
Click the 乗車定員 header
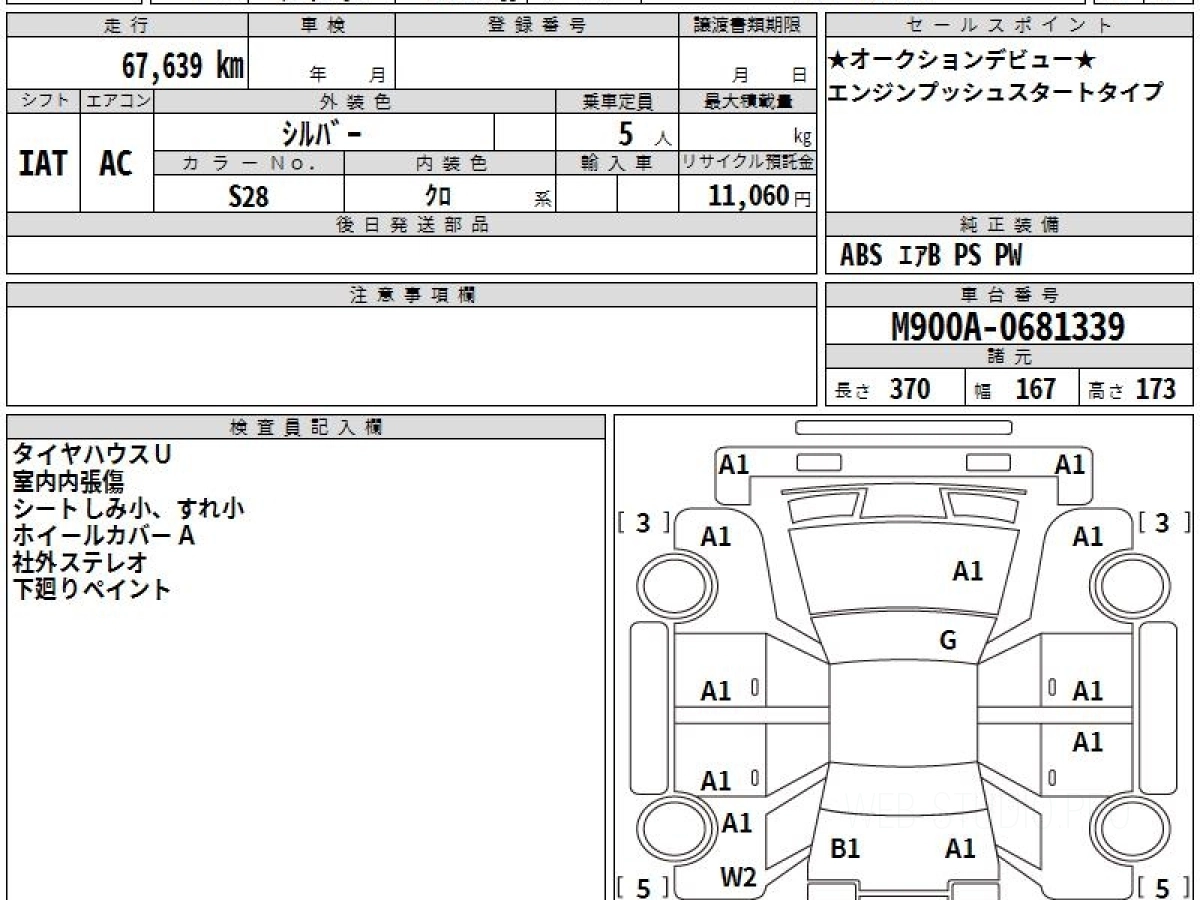click(x=618, y=101)
